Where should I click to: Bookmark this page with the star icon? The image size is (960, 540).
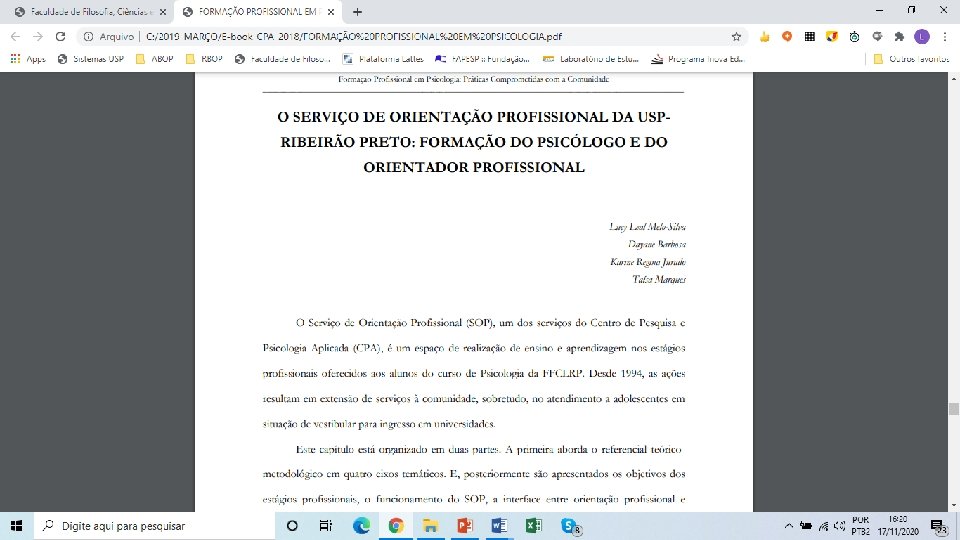click(736, 37)
